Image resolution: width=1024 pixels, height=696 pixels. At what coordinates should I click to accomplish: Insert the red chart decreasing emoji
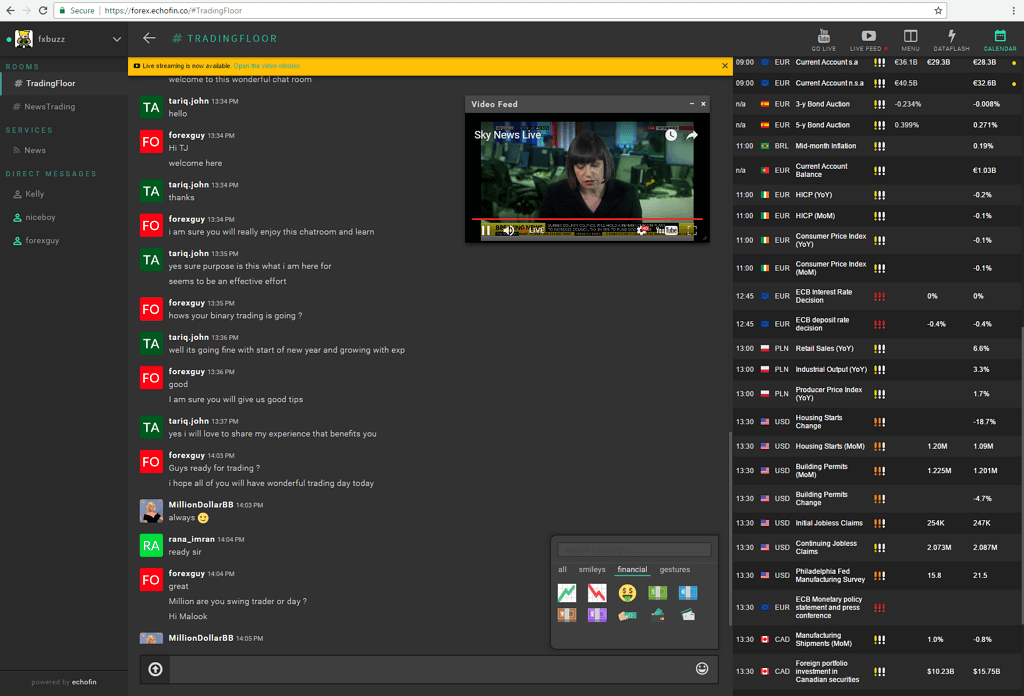click(x=597, y=593)
